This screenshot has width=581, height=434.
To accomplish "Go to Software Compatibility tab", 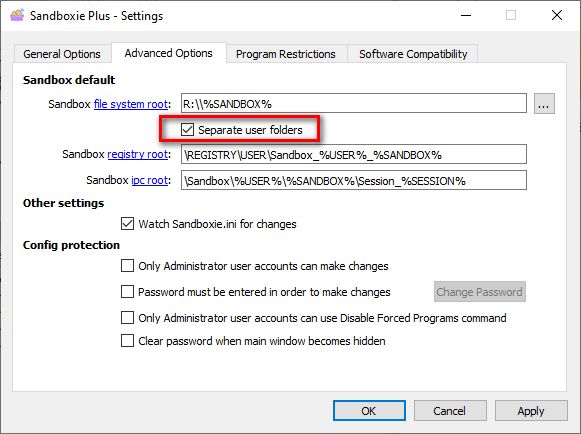I will (413, 54).
